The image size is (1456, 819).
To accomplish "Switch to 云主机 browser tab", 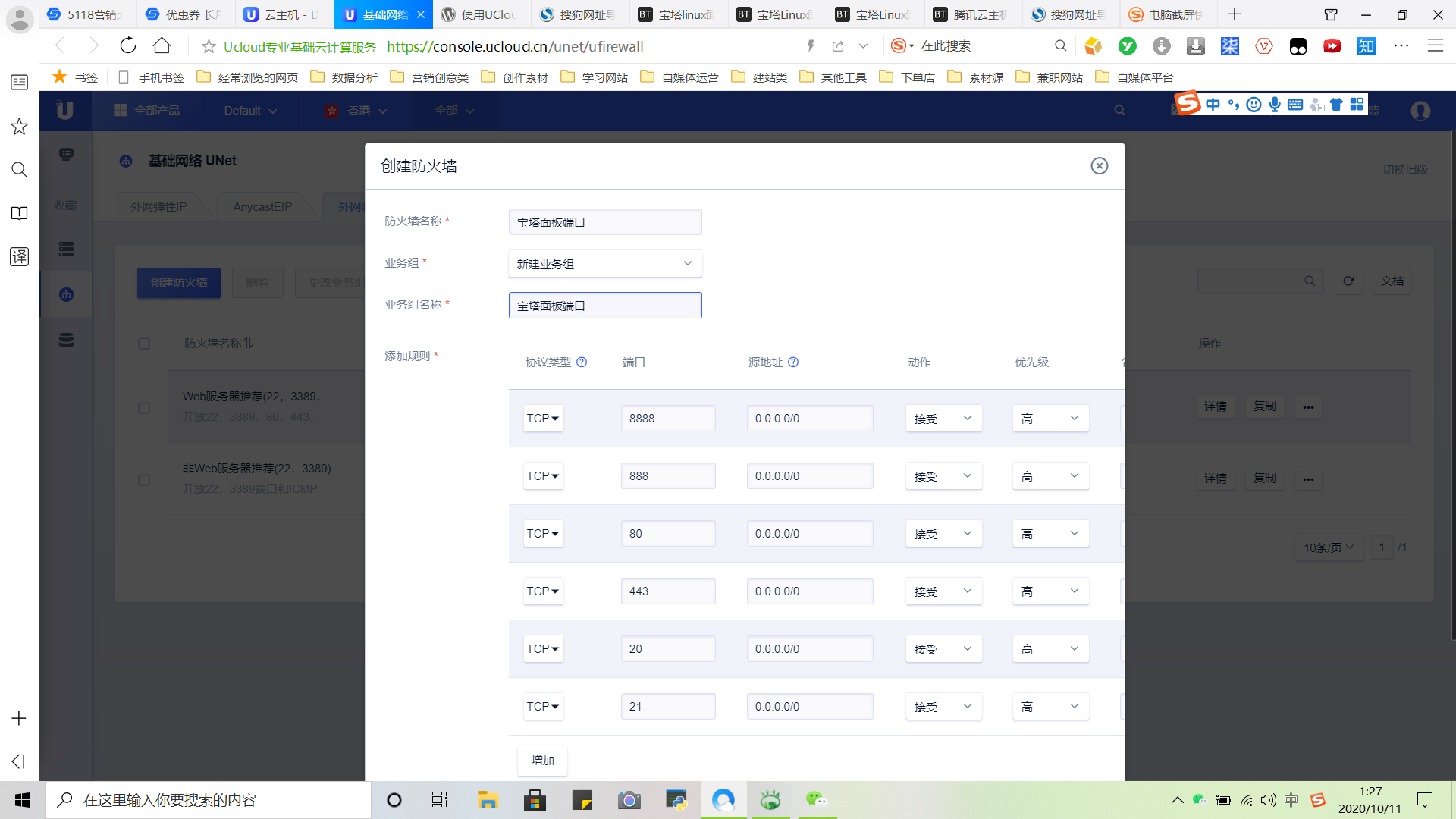I will click(x=284, y=14).
